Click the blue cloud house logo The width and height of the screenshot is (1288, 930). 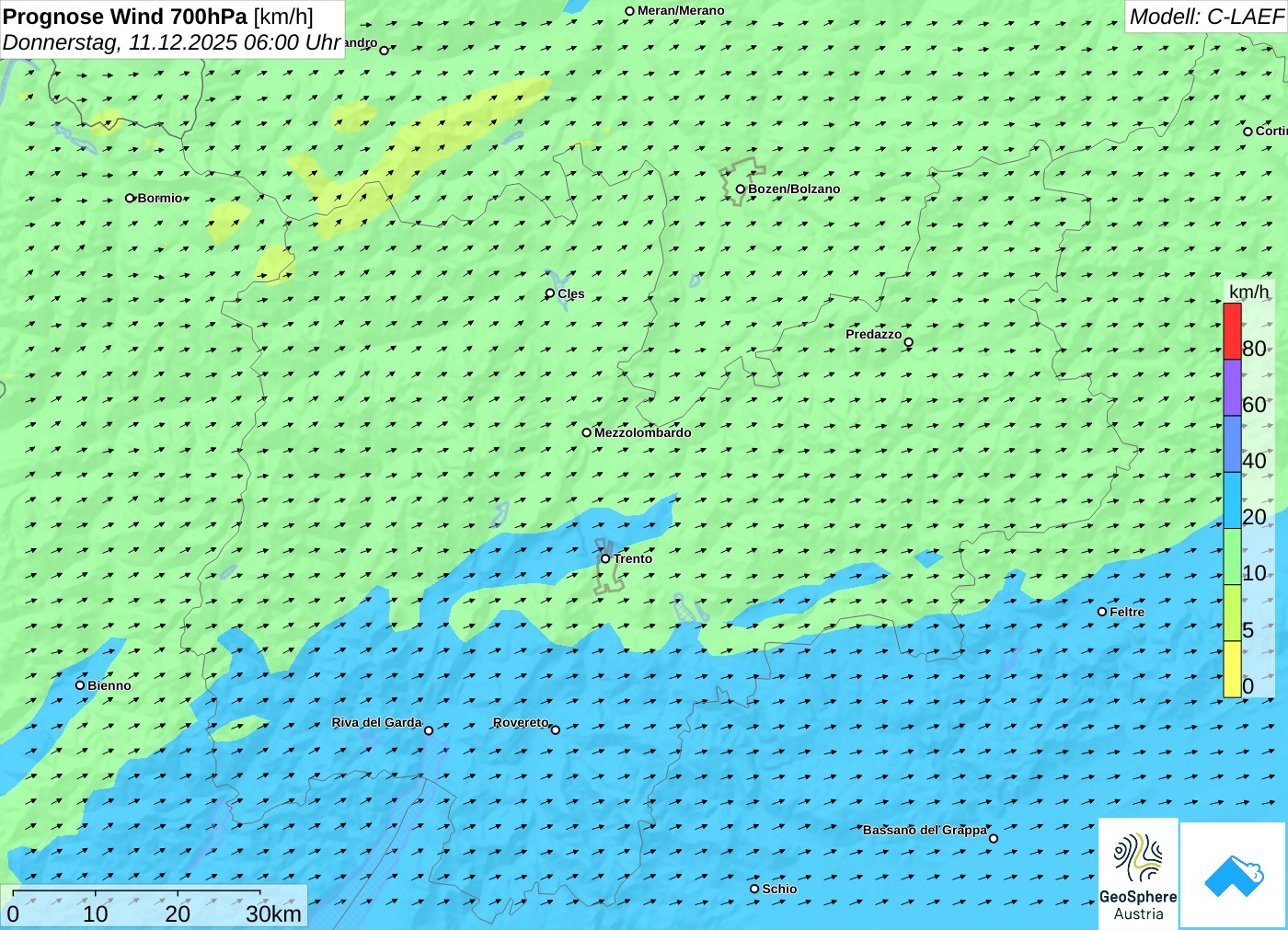[x=1234, y=875]
